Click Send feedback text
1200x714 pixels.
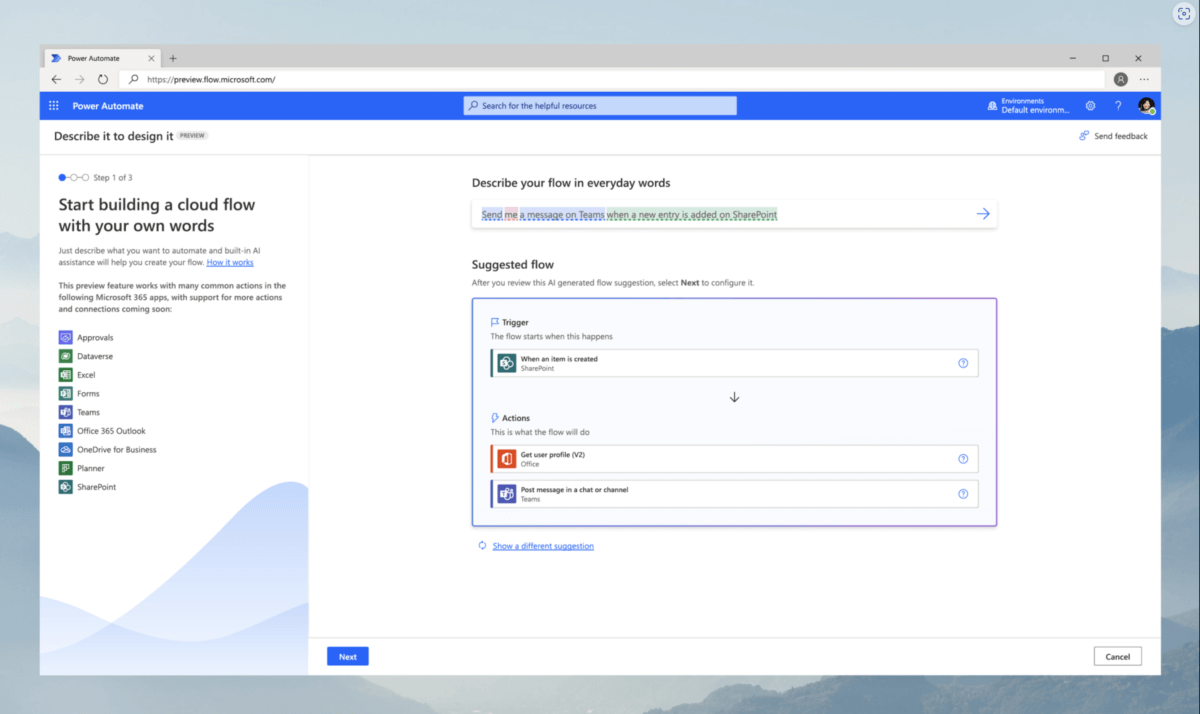click(x=1121, y=136)
